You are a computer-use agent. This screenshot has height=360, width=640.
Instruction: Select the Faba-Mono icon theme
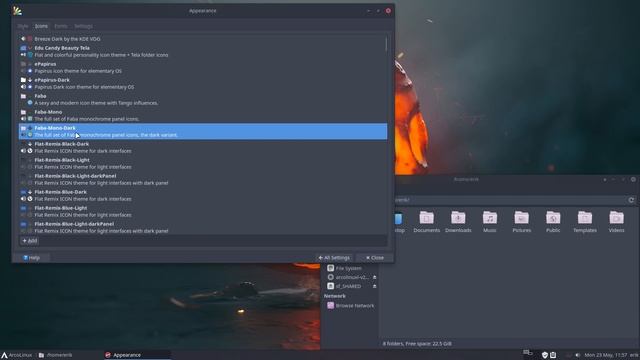tap(203, 115)
